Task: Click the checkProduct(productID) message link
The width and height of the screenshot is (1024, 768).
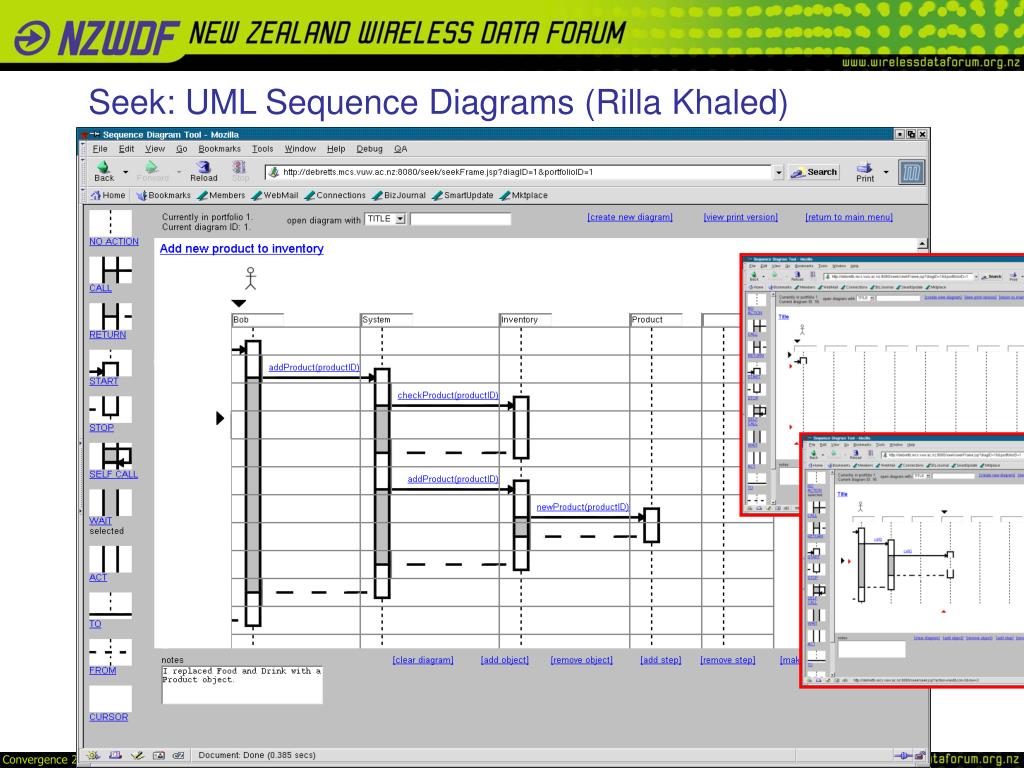Action: point(448,396)
